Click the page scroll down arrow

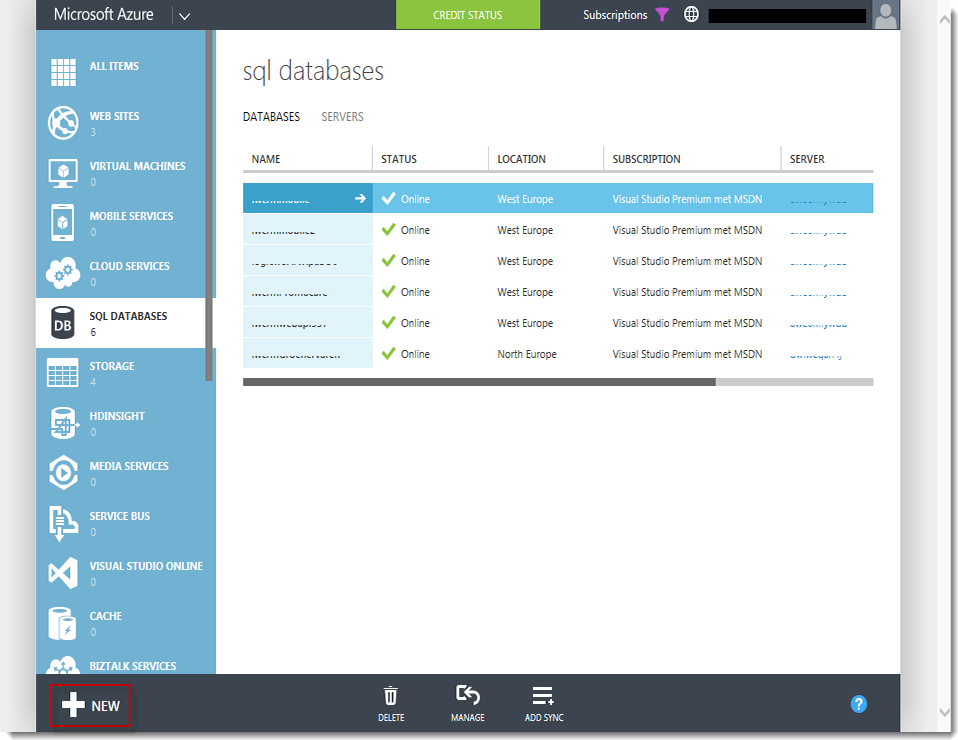[x=945, y=712]
